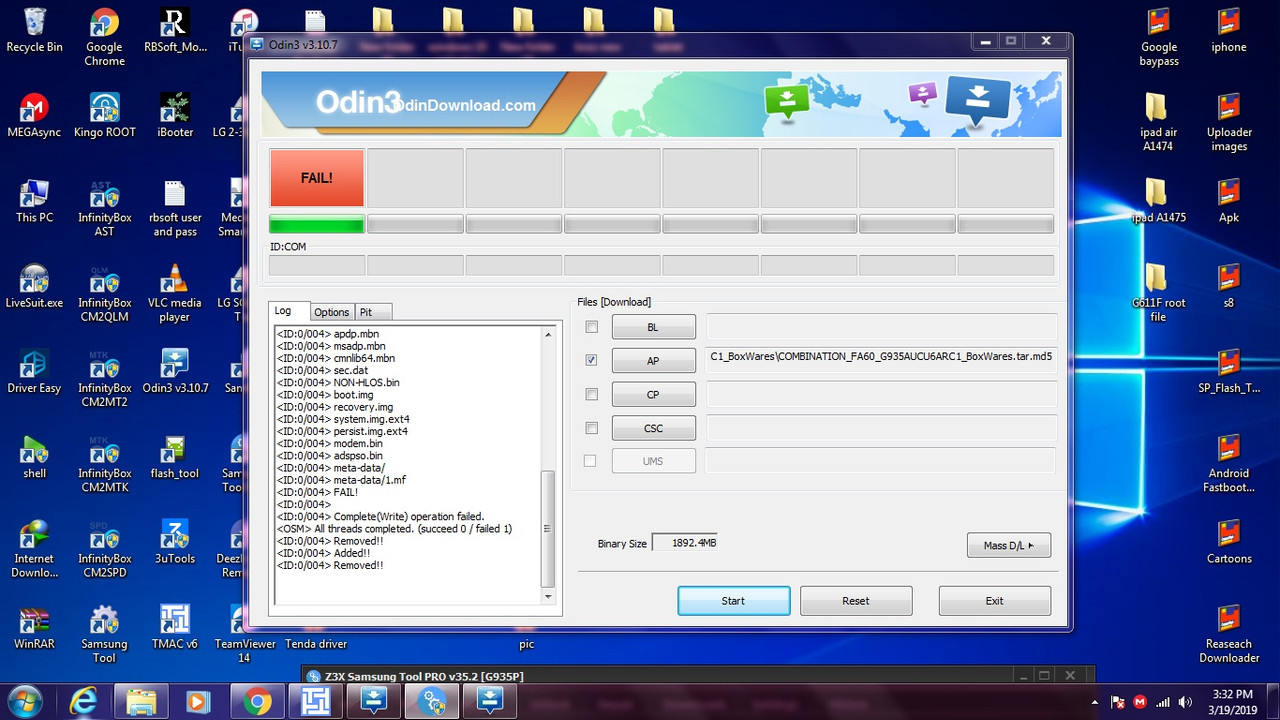Open LiveSuit.exe desktop icon

(34, 286)
